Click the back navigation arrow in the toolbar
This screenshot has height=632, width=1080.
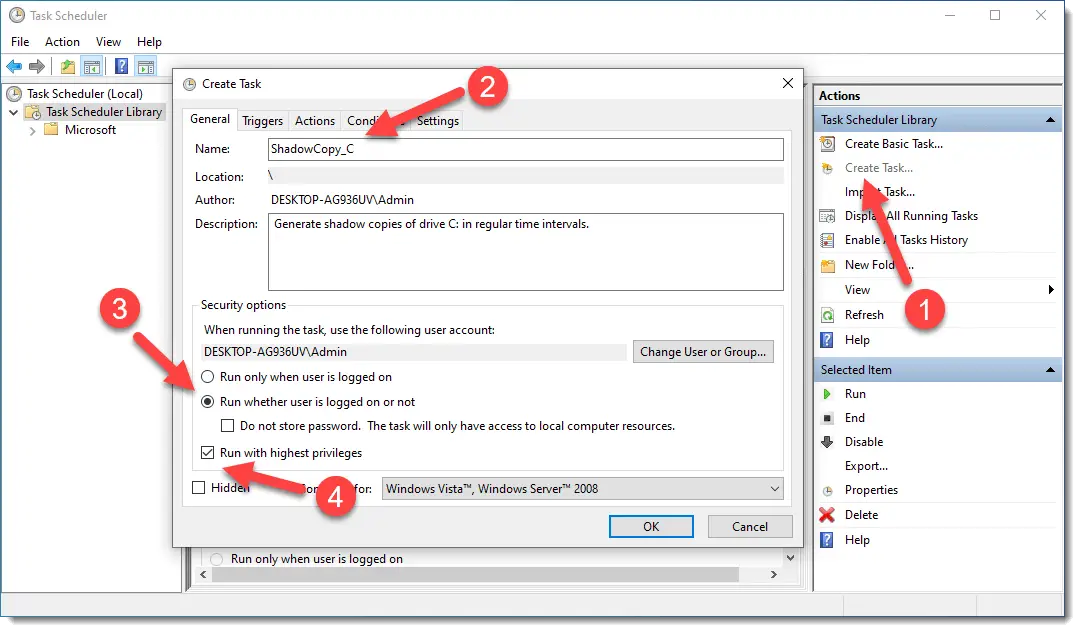point(13,66)
